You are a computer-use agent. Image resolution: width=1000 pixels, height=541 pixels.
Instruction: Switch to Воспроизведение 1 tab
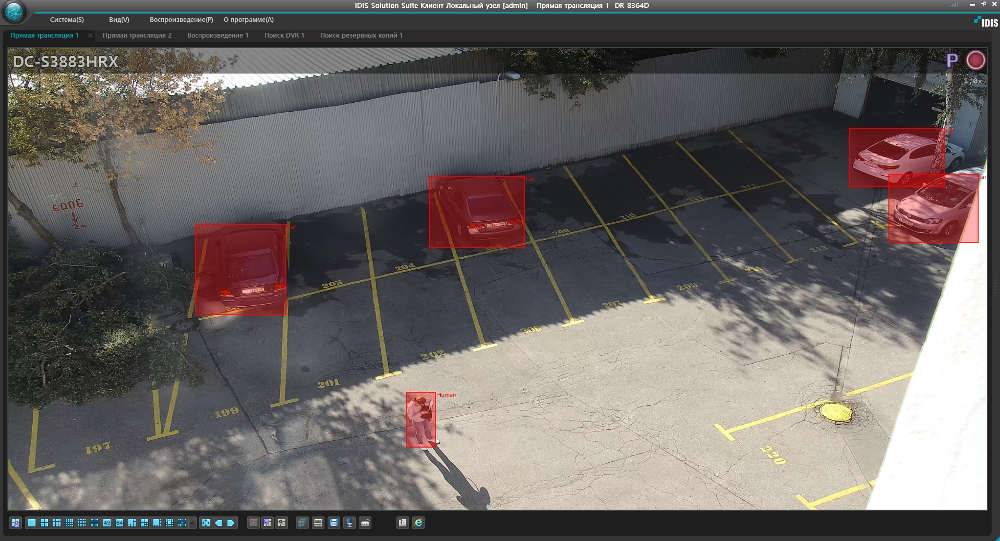(x=218, y=36)
